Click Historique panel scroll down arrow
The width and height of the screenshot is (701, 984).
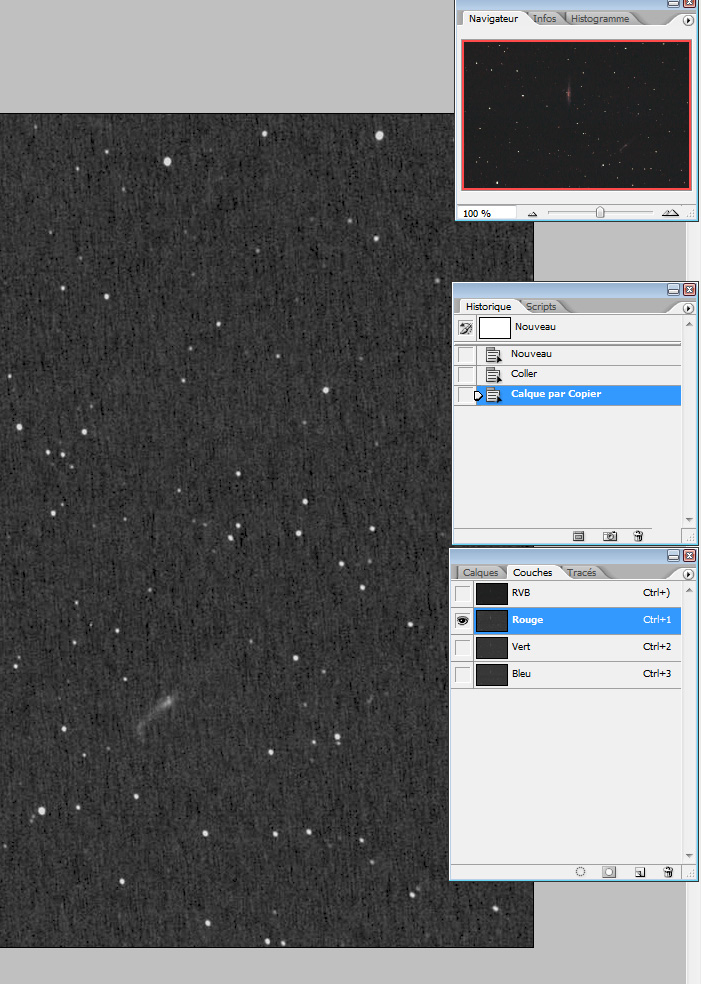click(x=689, y=520)
